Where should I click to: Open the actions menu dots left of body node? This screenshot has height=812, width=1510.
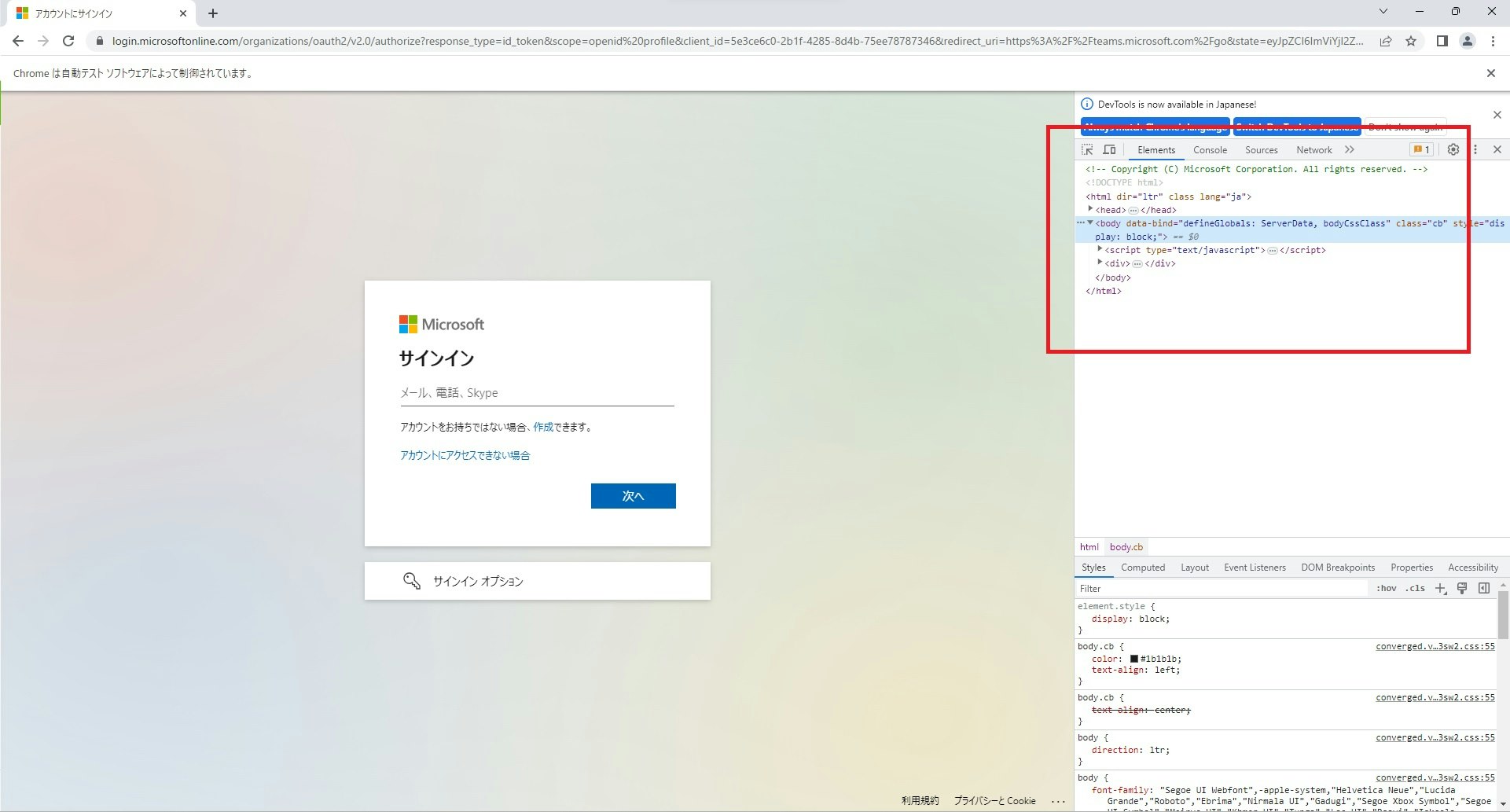pos(1080,222)
